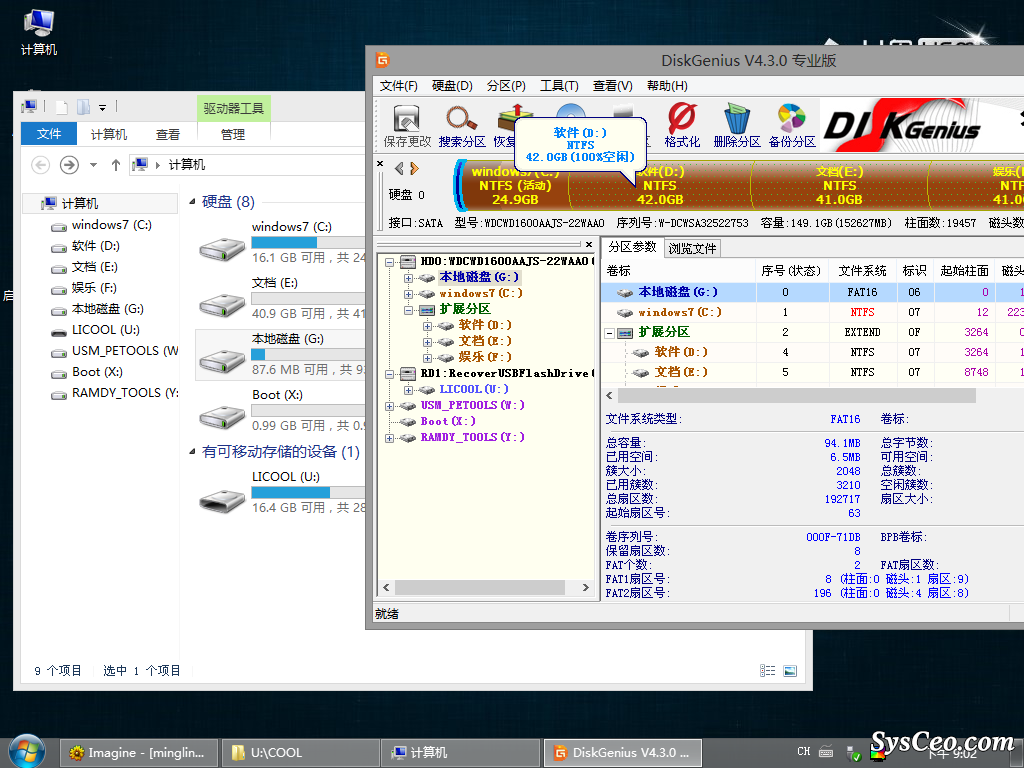Image resolution: width=1024 pixels, height=768 pixels.
Task: Click the 删除分区 trash toolbar icon
Action: pyautogui.click(x=737, y=125)
